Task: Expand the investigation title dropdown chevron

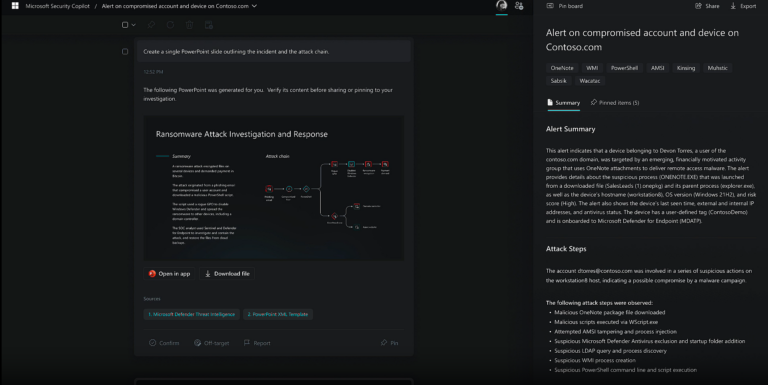Action: 254,6
